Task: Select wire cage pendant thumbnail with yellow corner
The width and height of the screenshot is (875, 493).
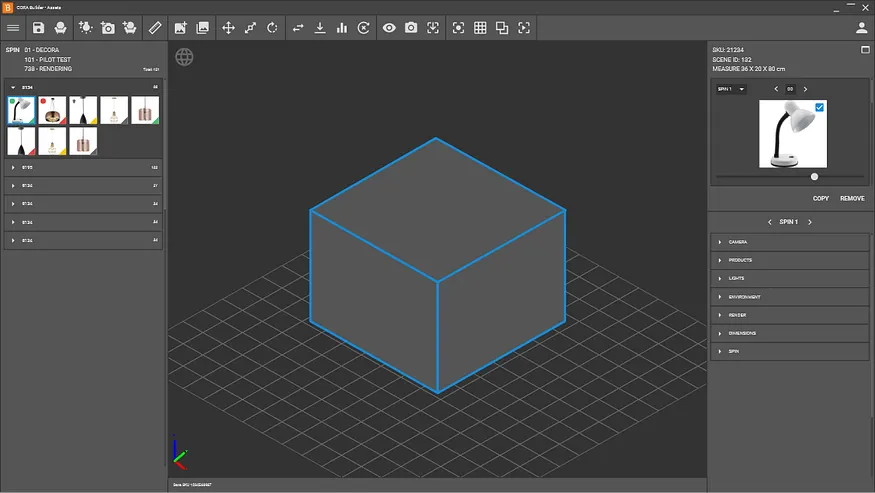Action: (x=52, y=141)
